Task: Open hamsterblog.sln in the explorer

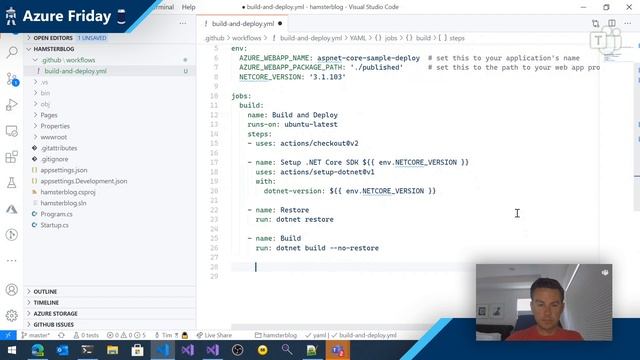Action: point(109,203)
